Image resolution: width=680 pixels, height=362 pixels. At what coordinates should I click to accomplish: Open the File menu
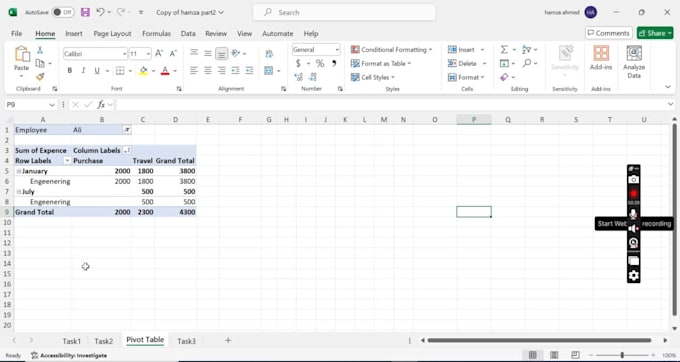pos(16,33)
